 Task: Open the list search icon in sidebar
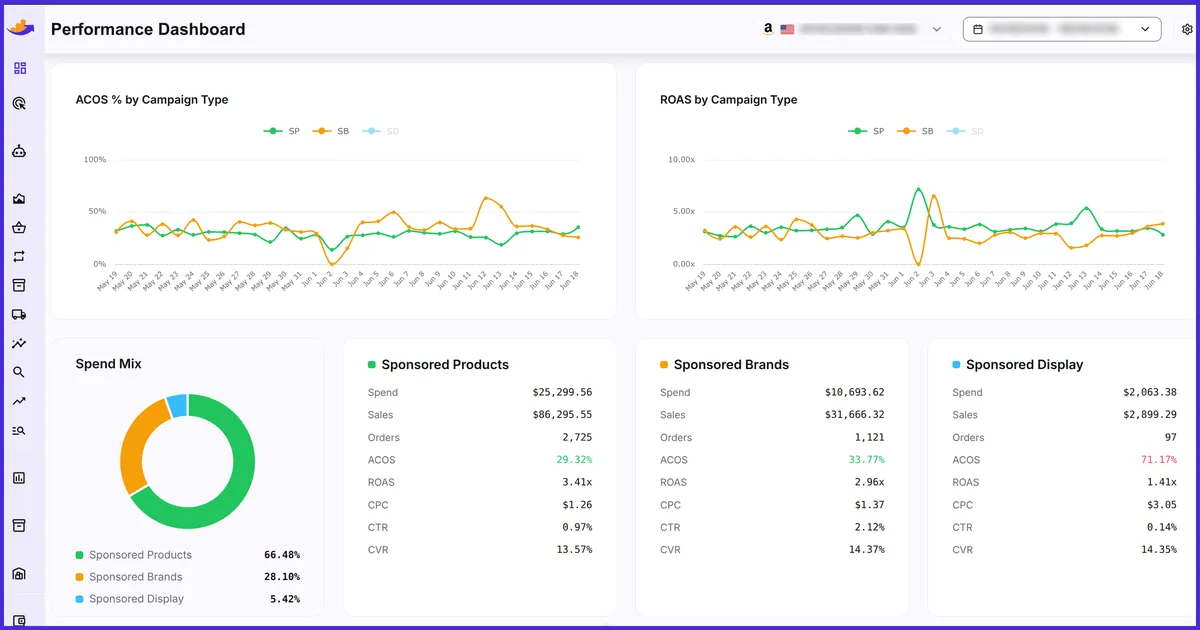19,430
